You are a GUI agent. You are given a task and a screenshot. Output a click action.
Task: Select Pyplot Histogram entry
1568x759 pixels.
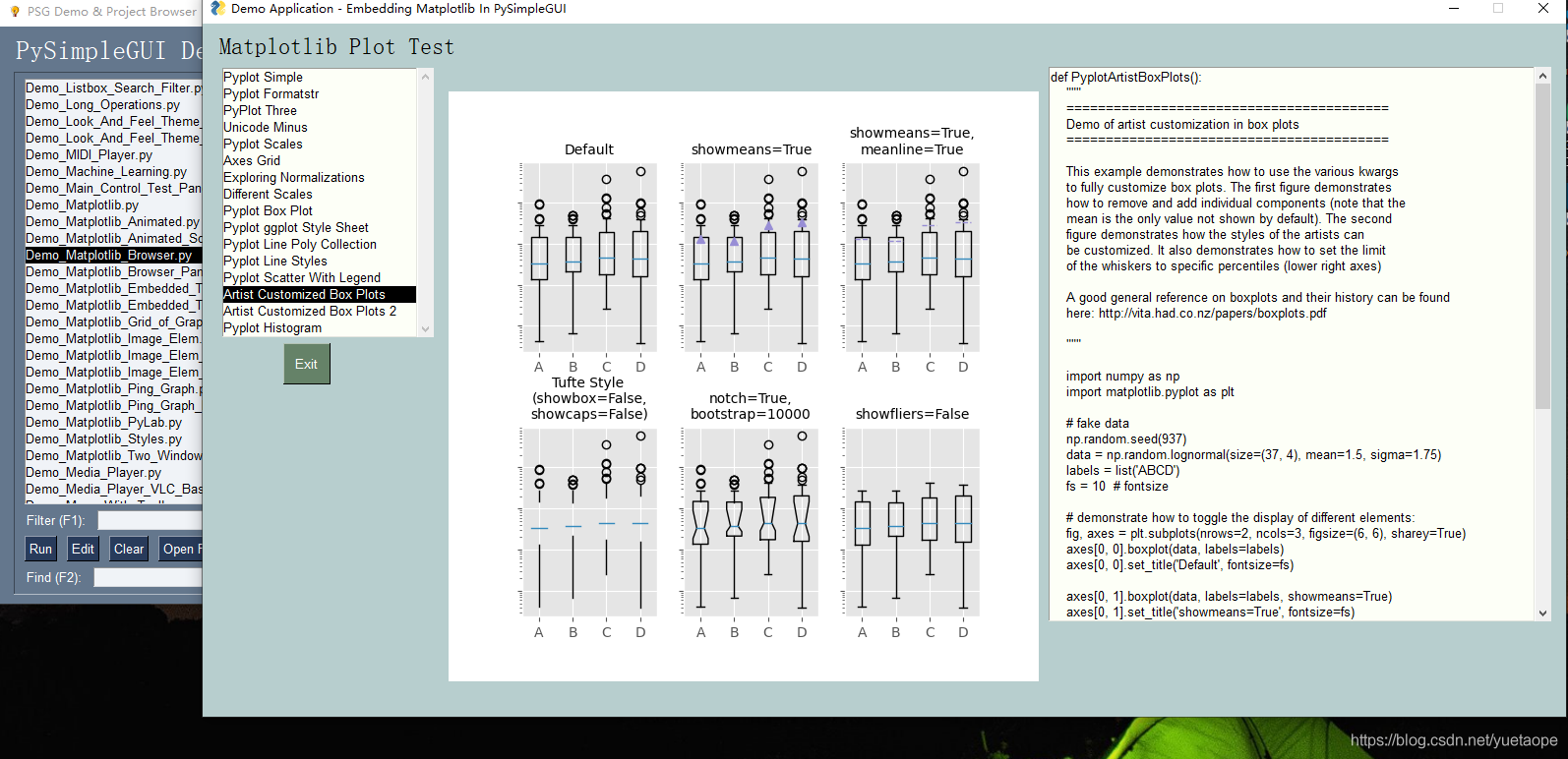click(320, 327)
